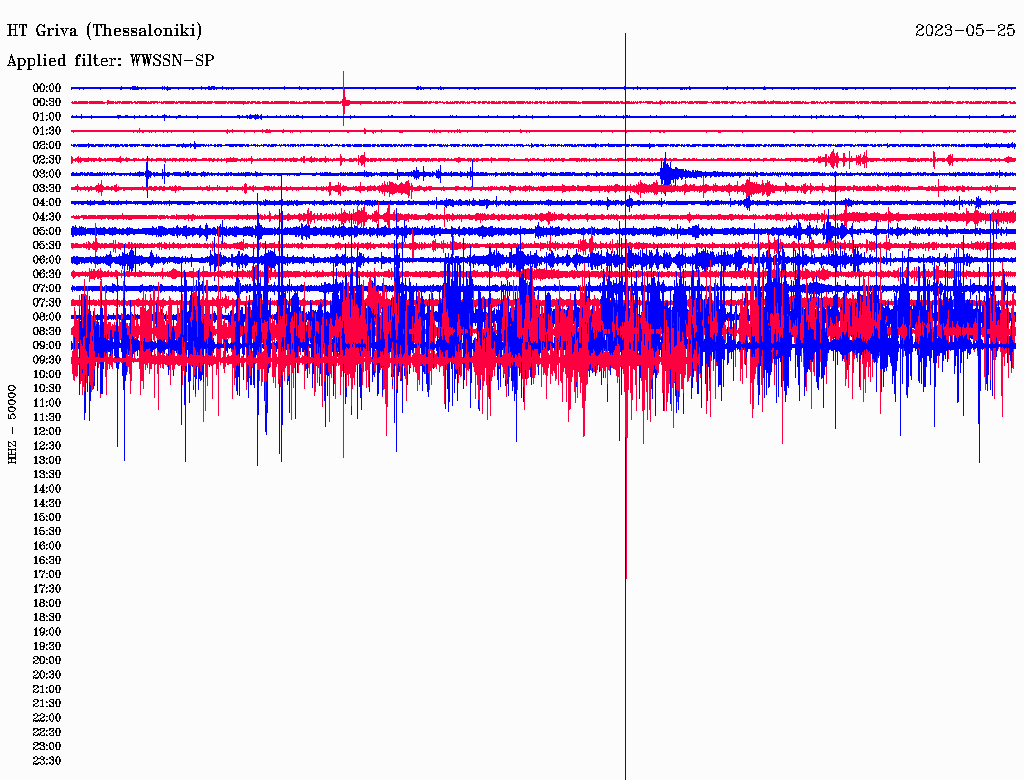Select the 06:00 time label
The height and width of the screenshot is (780, 1024).
tap(47, 259)
